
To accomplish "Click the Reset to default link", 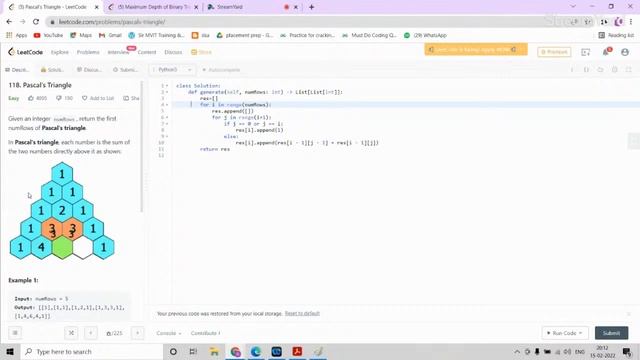I will (x=302, y=313).
